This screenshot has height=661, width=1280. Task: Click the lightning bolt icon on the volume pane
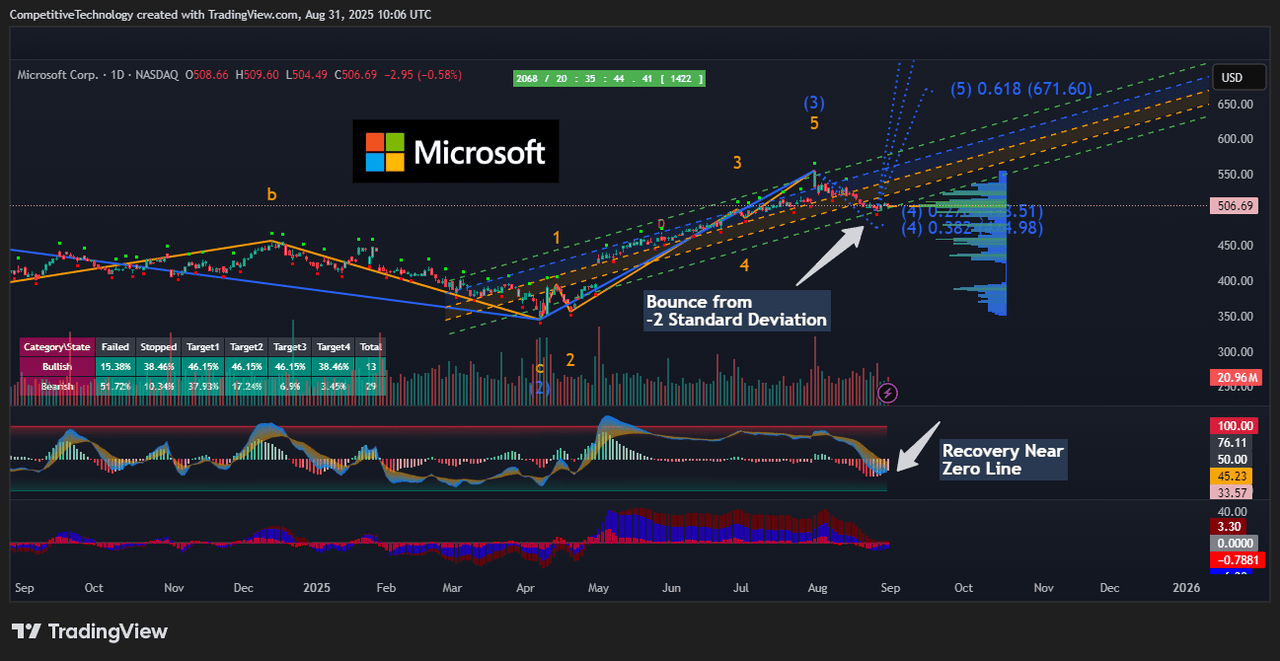[887, 394]
